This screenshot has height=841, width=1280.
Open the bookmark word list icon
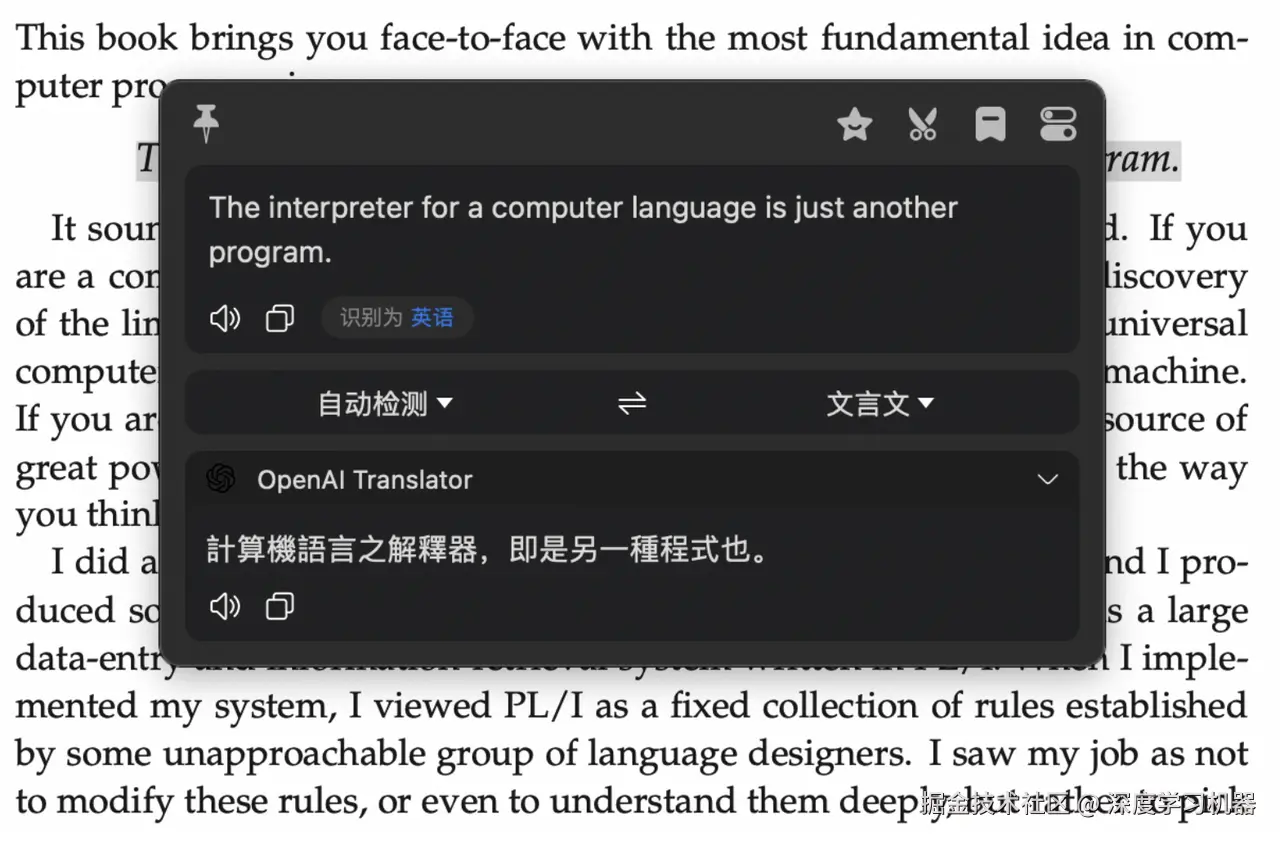[x=990, y=124]
